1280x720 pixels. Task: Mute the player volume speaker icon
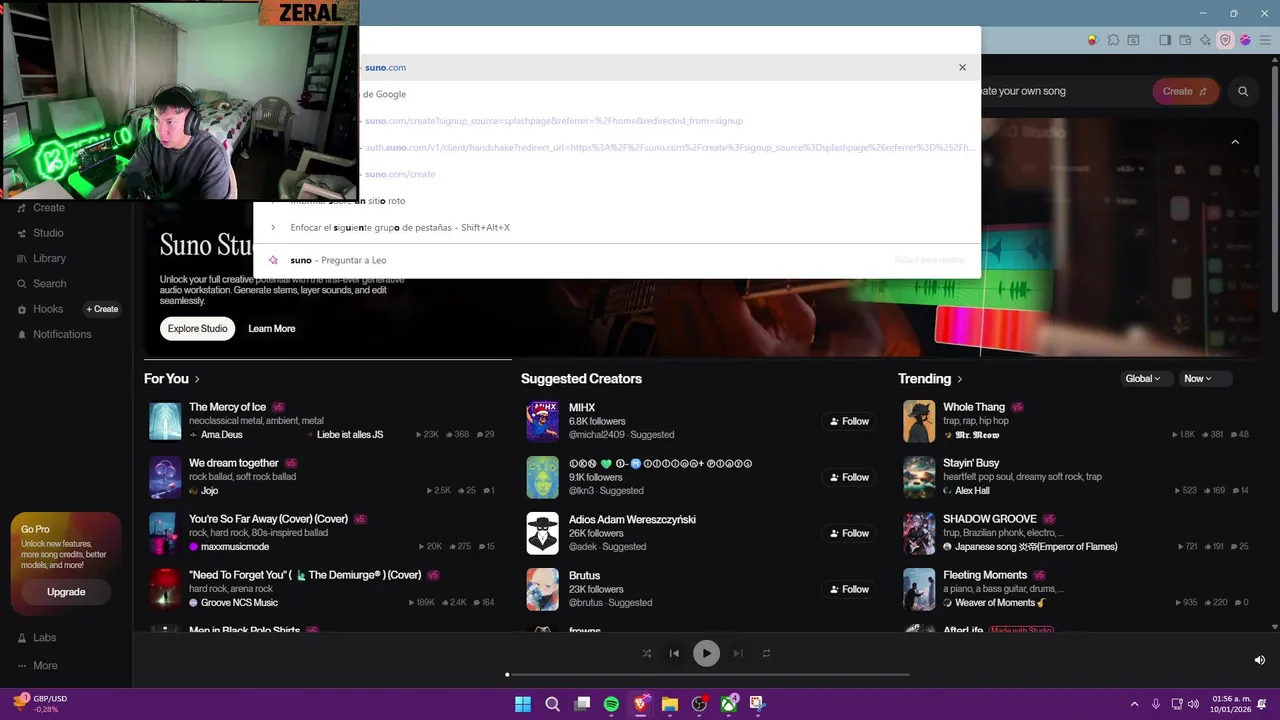[x=1259, y=660]
